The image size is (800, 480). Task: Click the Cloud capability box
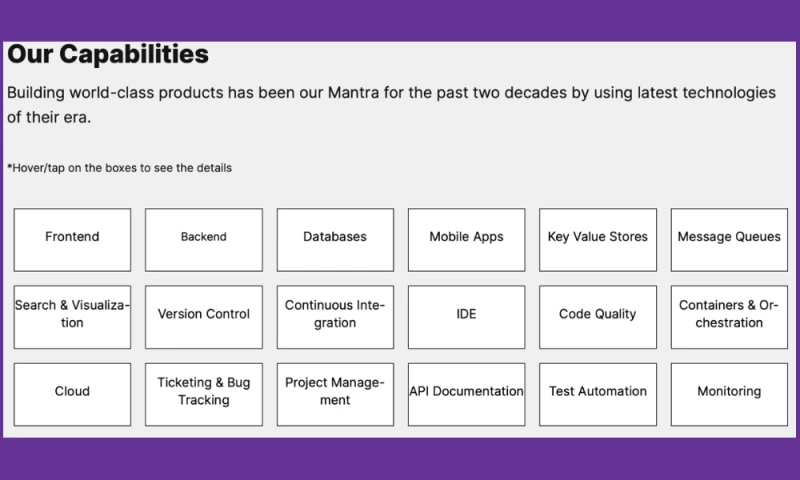pos(72,392)
